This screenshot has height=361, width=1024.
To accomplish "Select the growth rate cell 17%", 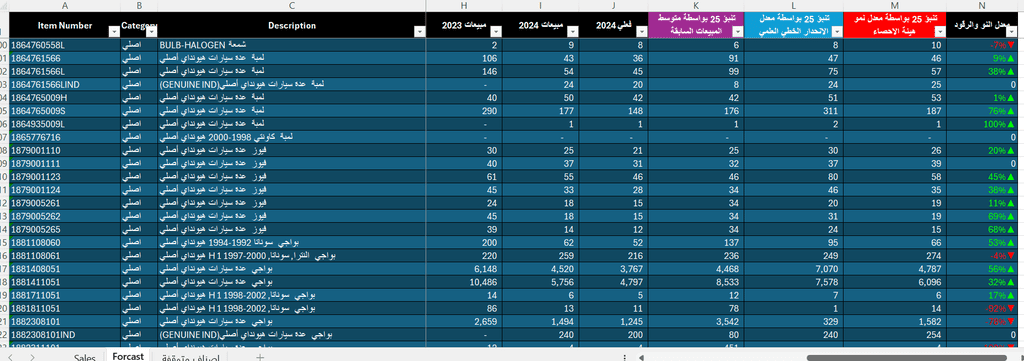I will click(982, 294).
